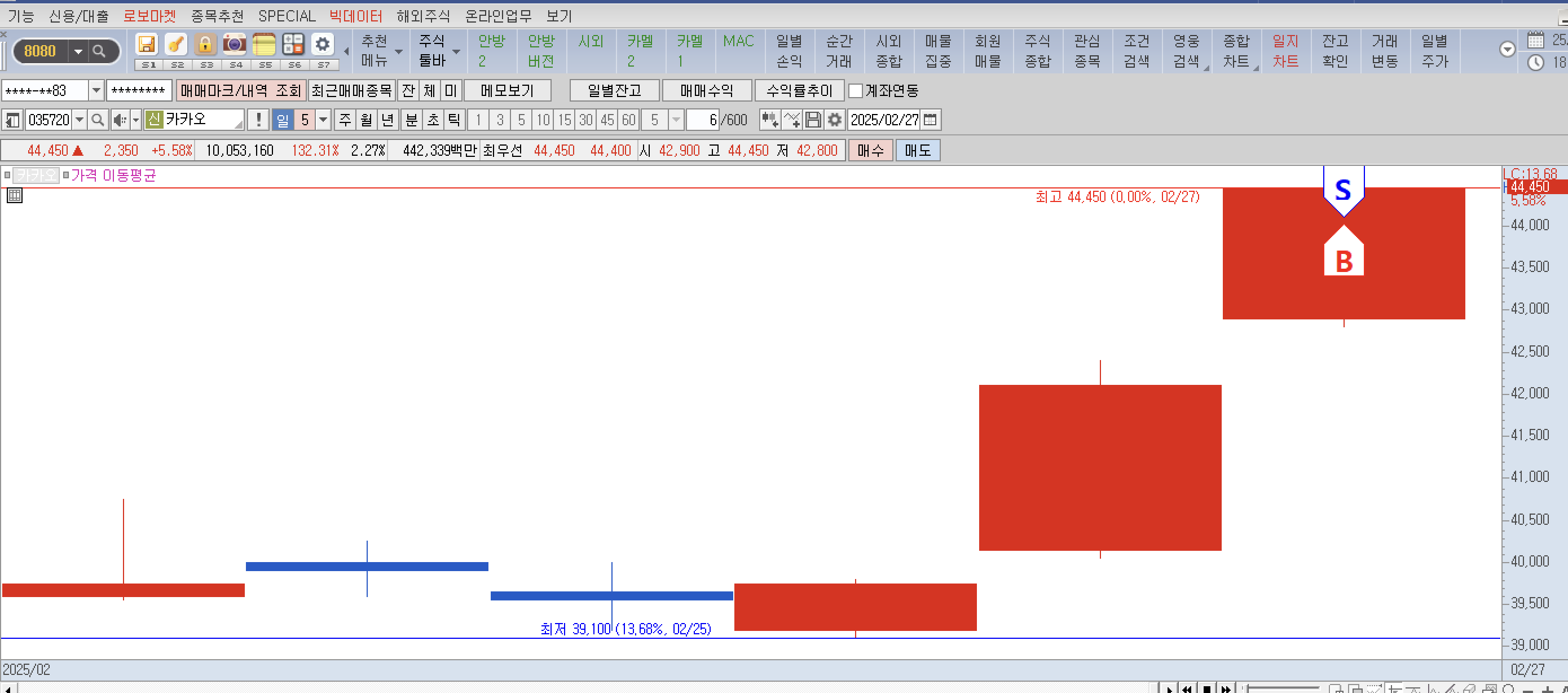Open the yellow notepad icon S5
This screenshot has width=1568, height=693.
[263, 45]
